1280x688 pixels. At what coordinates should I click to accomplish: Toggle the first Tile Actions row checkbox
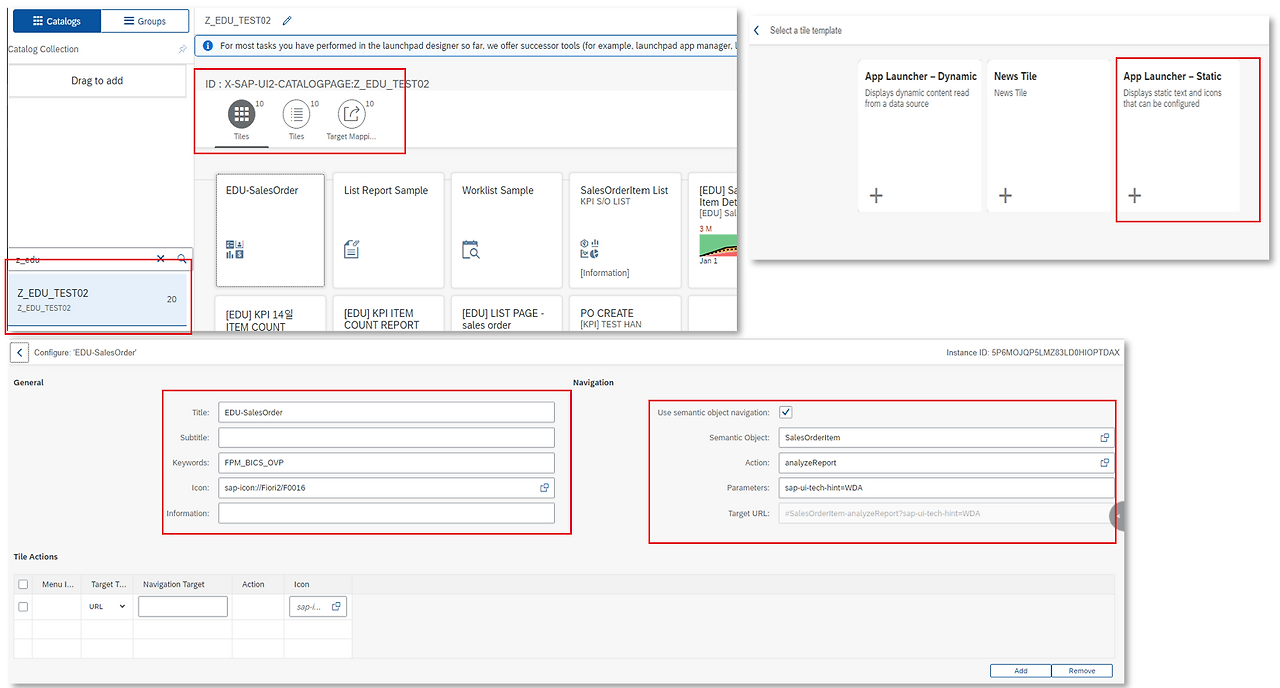click(23, 606)
